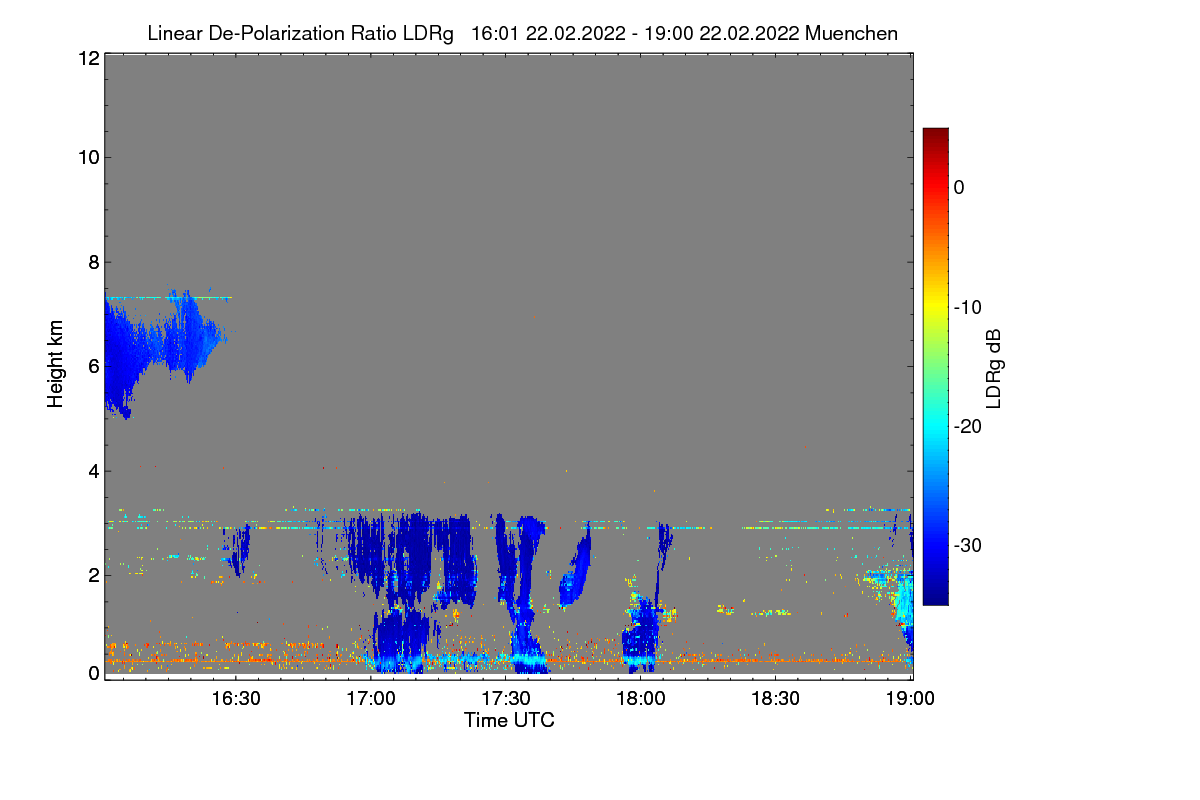
Task: Click the 8 km height tick label
Action: pyautogui.click(x=93, y=262)
